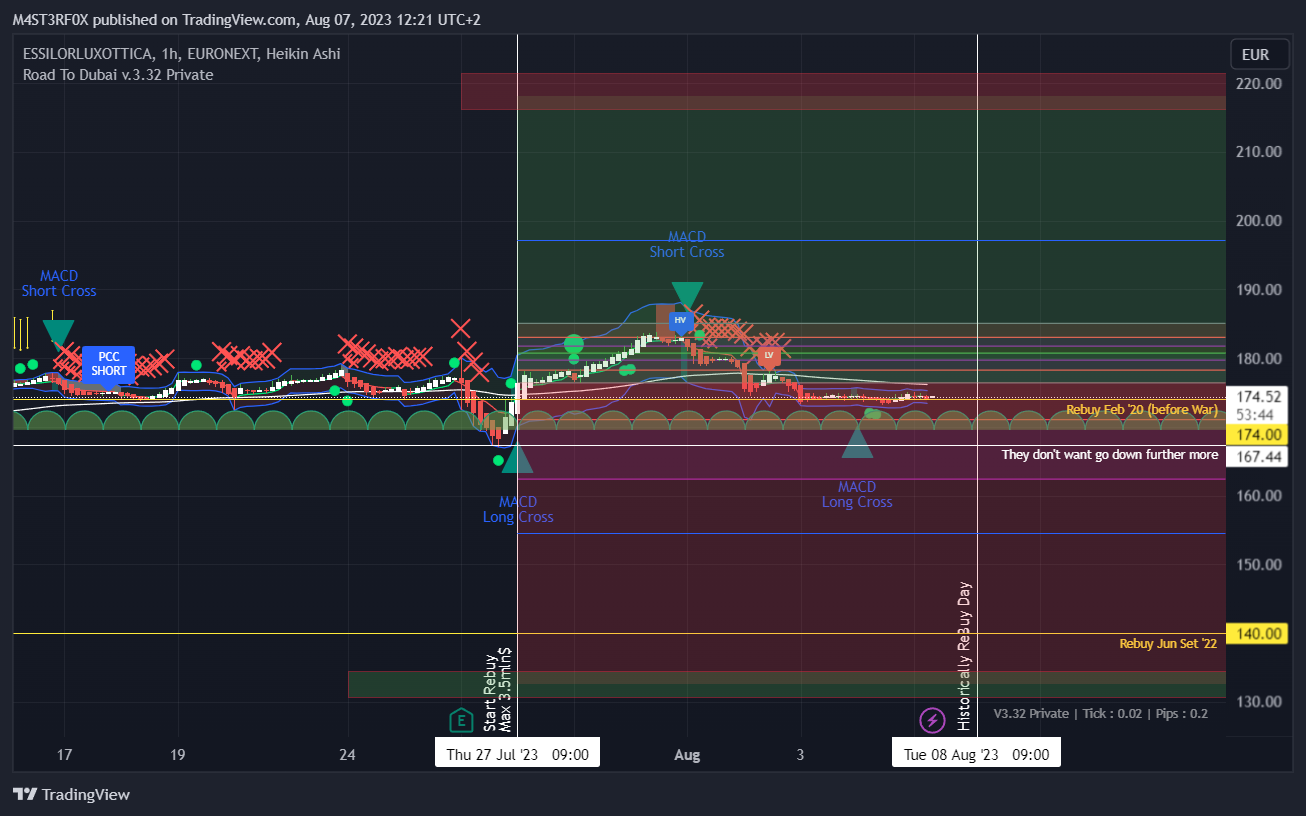
Task: Click the 140.00 yellow price label
Action: pos(1259,633)
